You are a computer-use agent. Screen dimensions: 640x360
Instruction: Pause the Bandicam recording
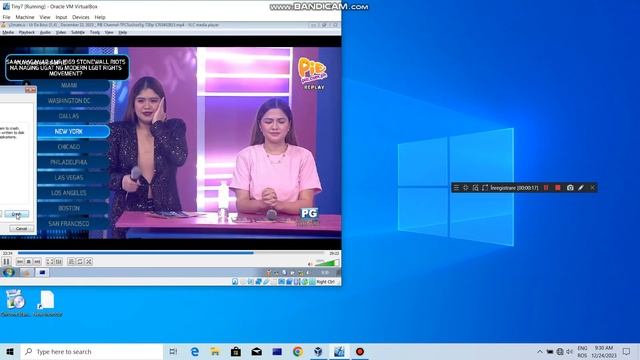coord(546,188)
